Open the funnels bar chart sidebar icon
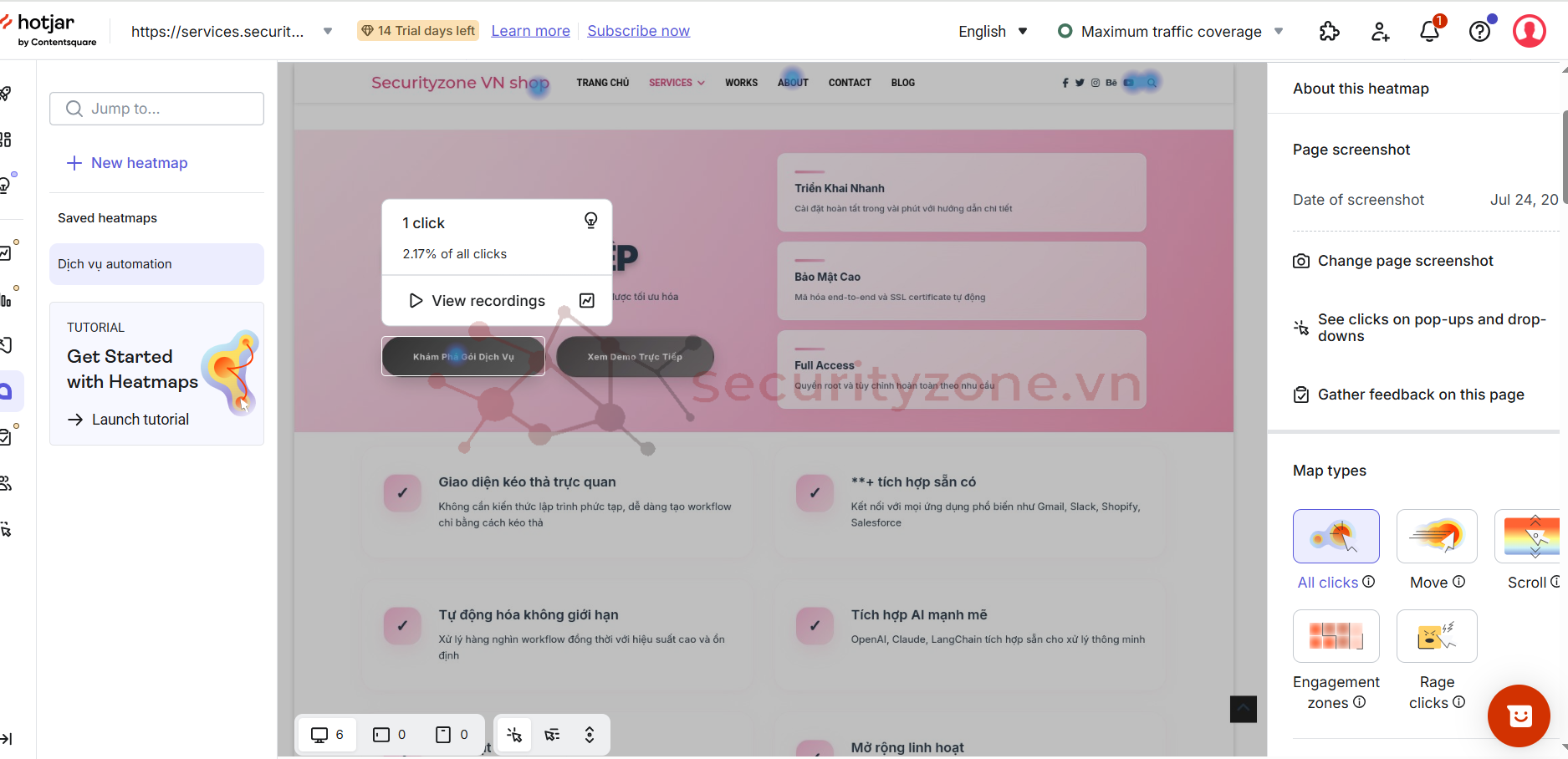The image size is (1568, 759). (7, 299)
